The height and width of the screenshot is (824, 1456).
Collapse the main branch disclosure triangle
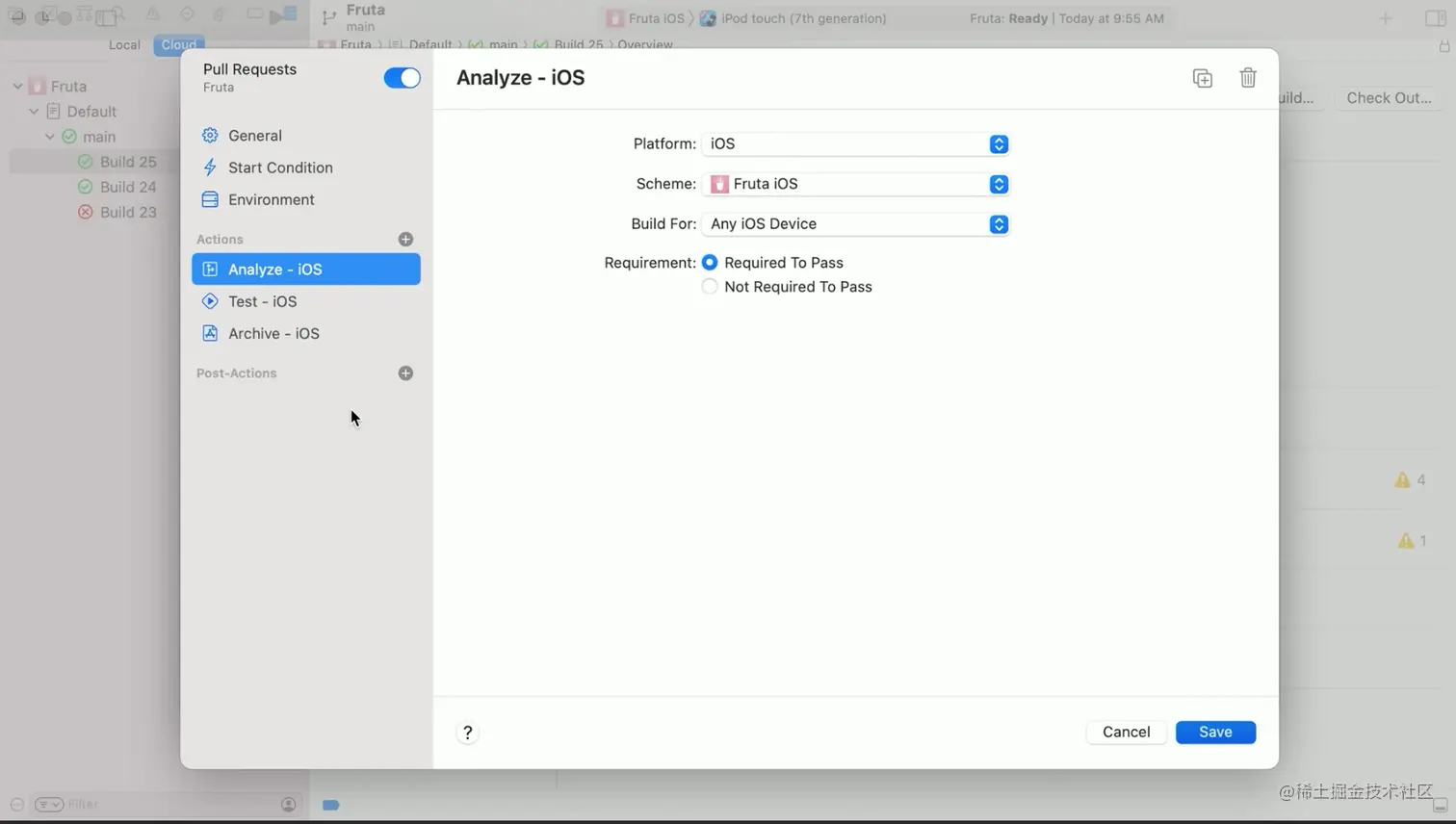50,137
